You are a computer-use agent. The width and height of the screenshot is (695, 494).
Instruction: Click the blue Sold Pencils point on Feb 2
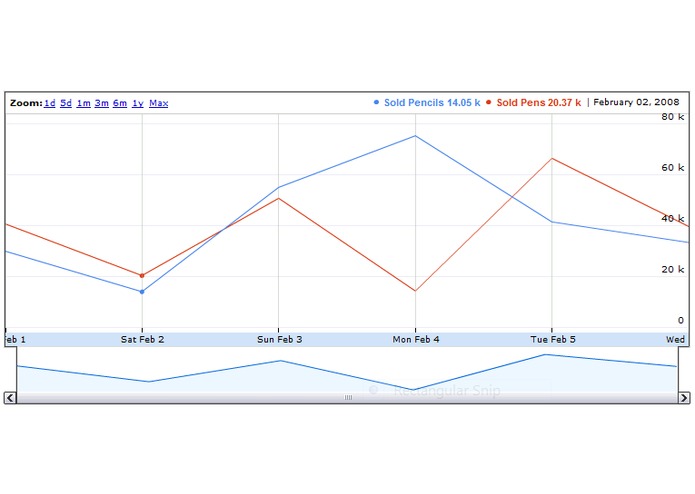[x=142, y=292]
